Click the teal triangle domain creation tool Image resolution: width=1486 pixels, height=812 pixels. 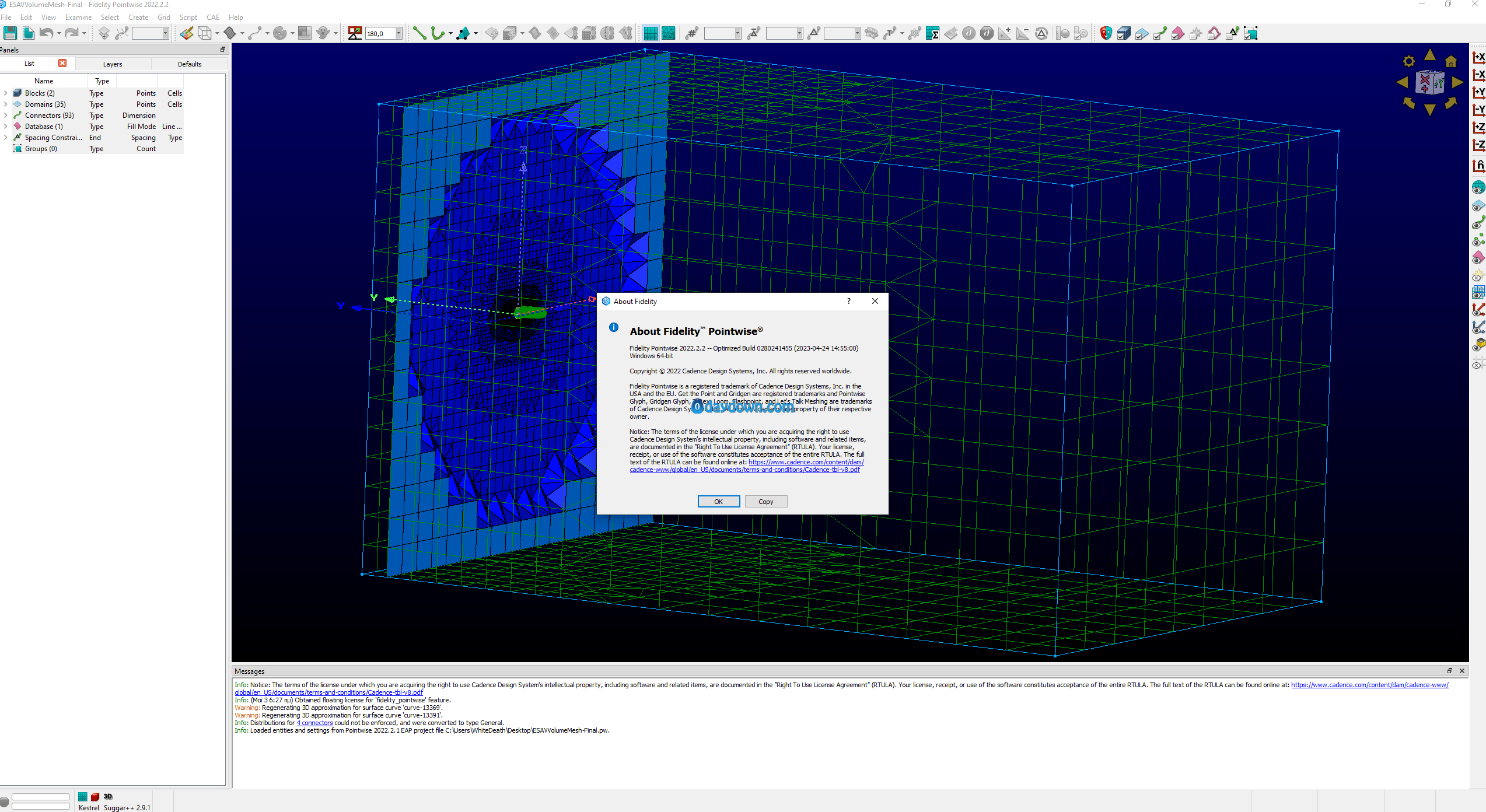point(464,33)
